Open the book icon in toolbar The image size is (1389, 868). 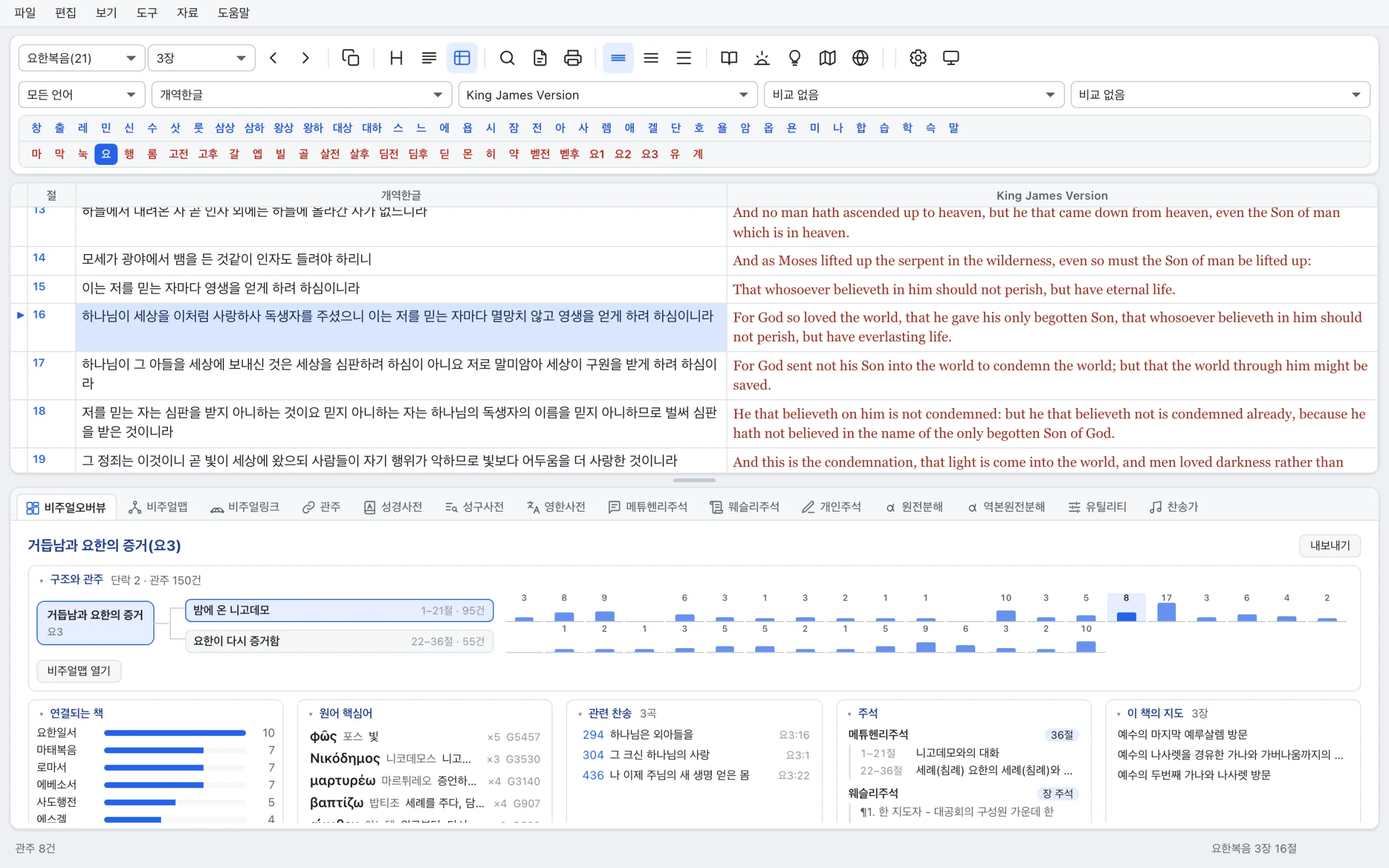729,58
